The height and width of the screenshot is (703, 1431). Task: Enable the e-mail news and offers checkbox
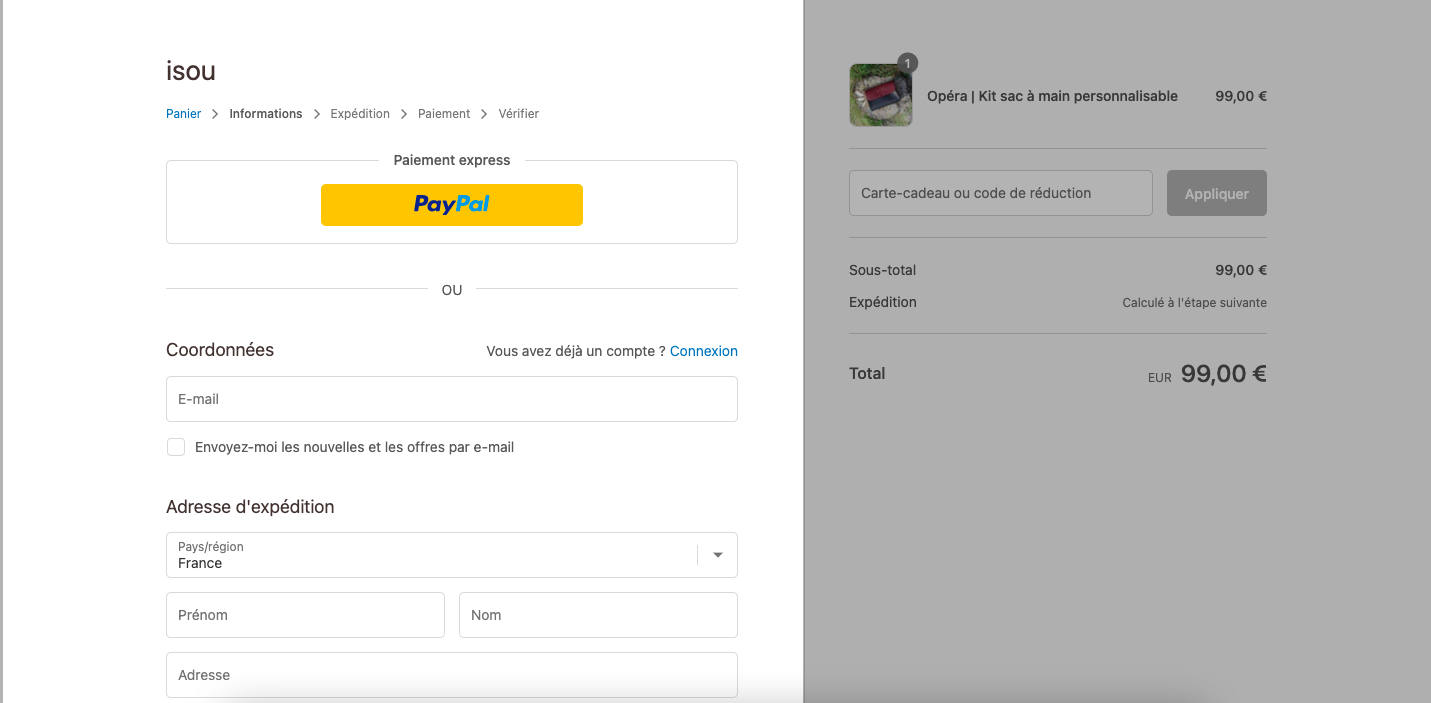point(176,447)
